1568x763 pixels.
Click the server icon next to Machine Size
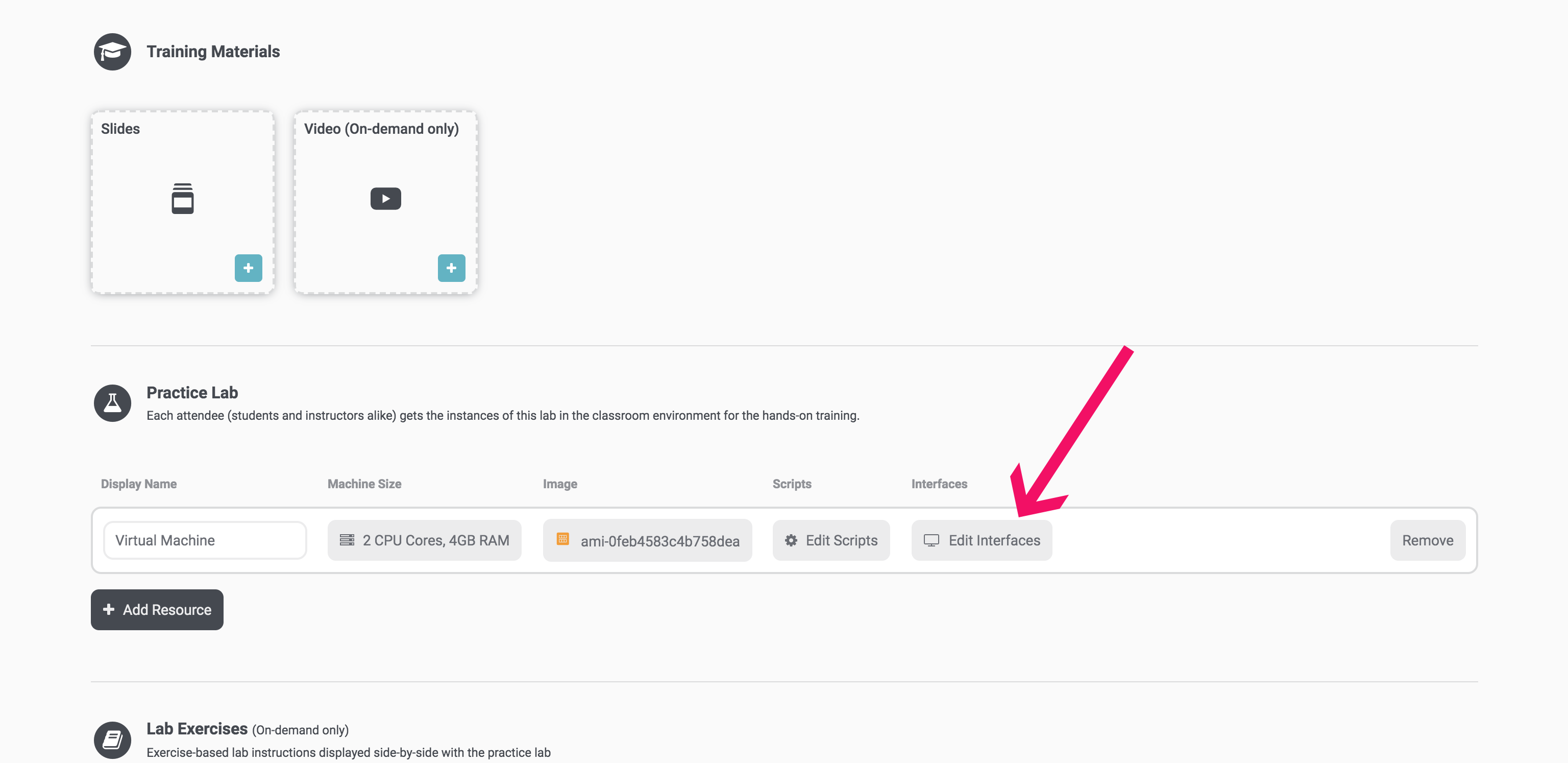(x=347, y=540)
